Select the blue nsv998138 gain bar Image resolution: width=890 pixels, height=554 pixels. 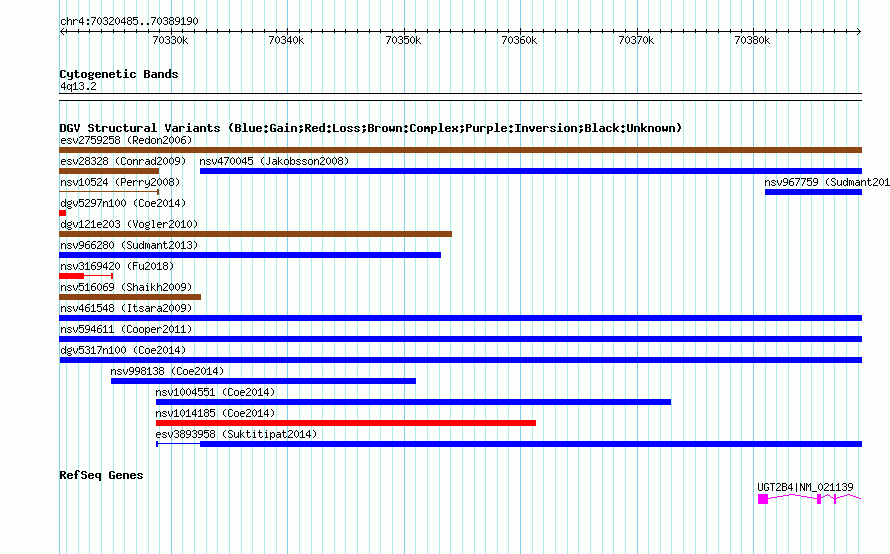pyautogui.click(x=263, y=381)
